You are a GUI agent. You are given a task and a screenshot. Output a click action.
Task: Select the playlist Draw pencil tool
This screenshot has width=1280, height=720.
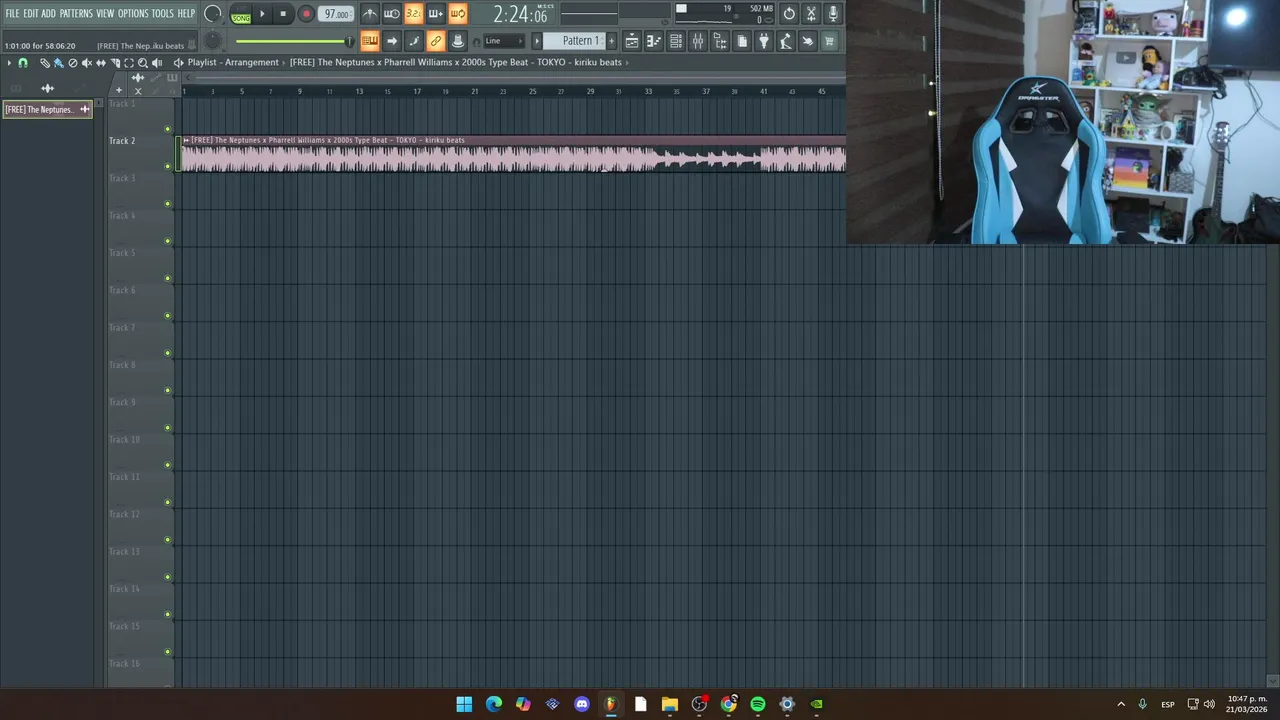point(45,63)
